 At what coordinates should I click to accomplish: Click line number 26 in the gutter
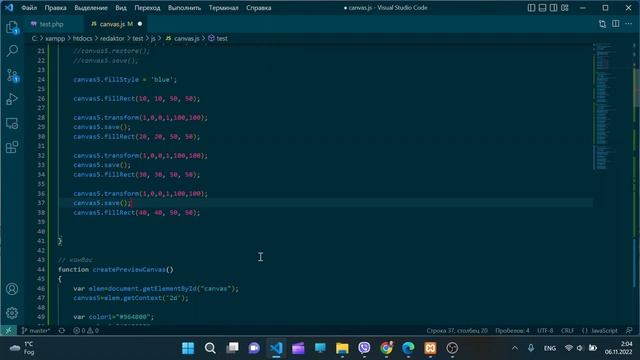click(41, 99)
